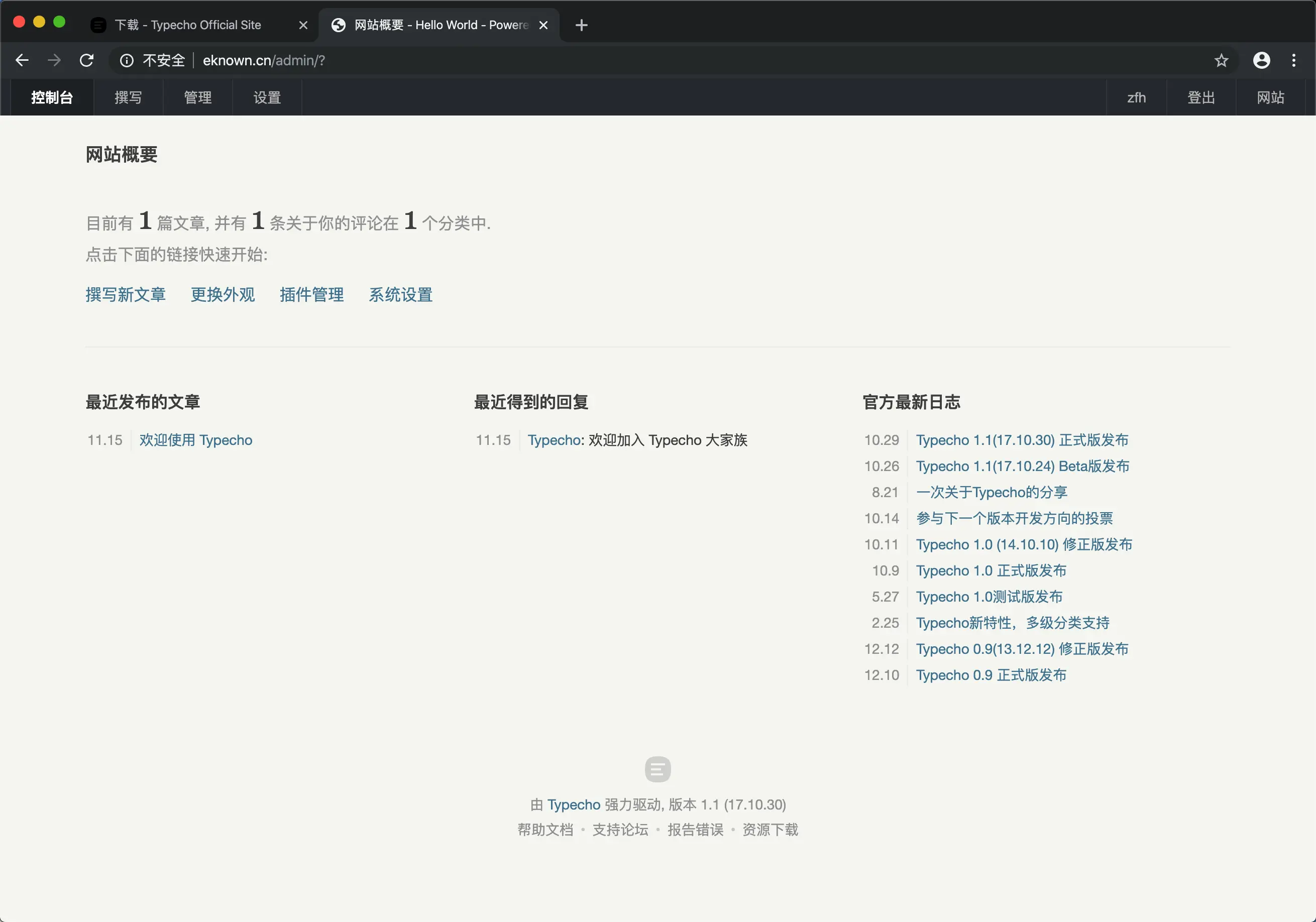Switch to 下载 - Typecho Official Site tab
Image resolution: width=1316 pixels, height=922 pixels.
click(188, 25)
